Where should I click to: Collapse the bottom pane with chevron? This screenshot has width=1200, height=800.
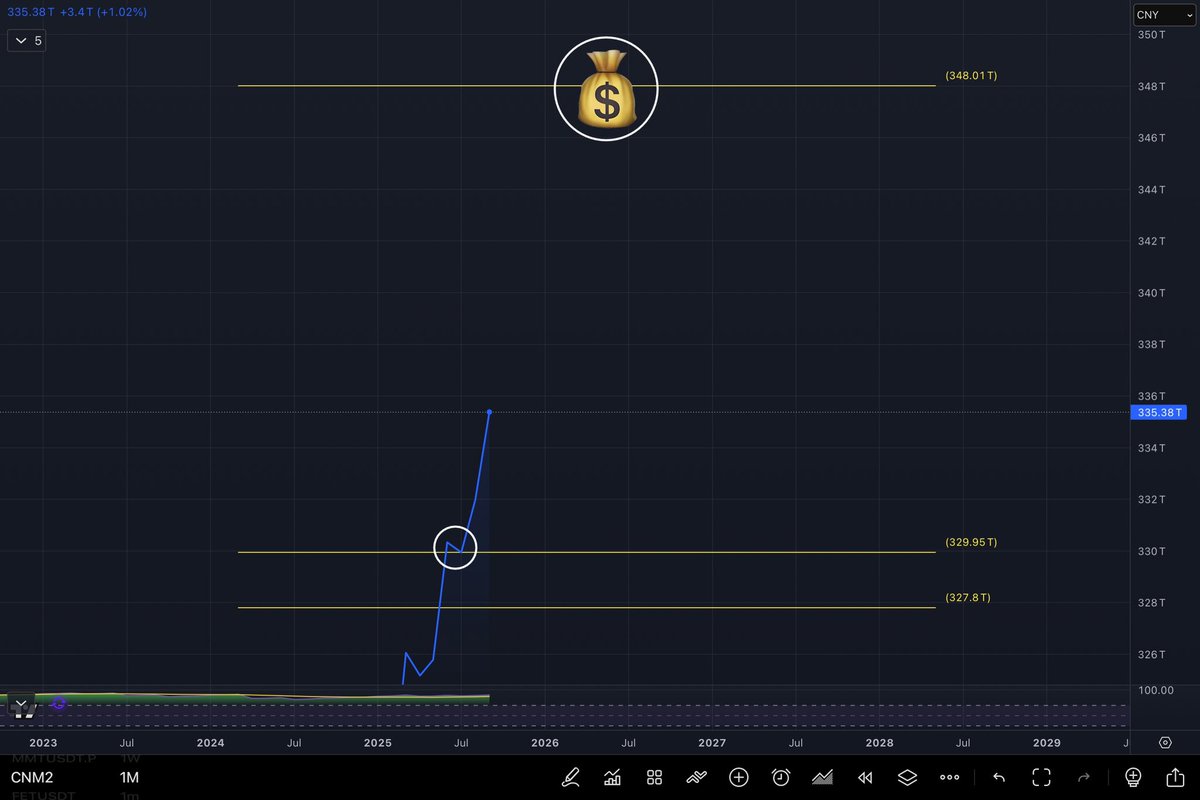click(x=20, y=704)
